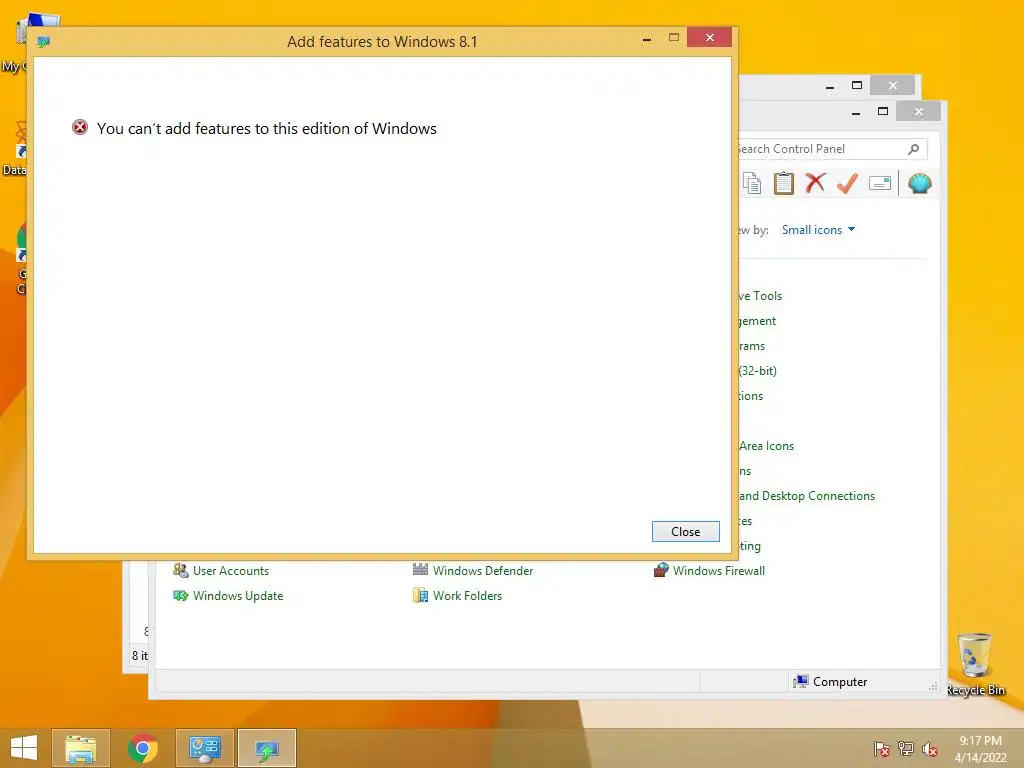Open File Explorer from the taskbar

[x=80, y=748]
